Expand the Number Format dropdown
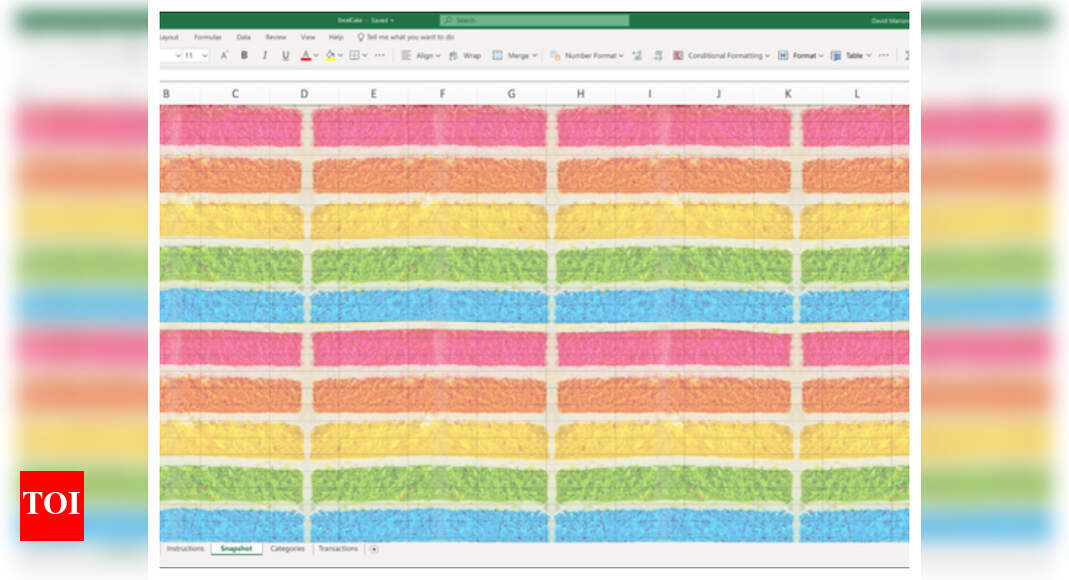The height and width of the screenshot is (580, 1069). 621,55
